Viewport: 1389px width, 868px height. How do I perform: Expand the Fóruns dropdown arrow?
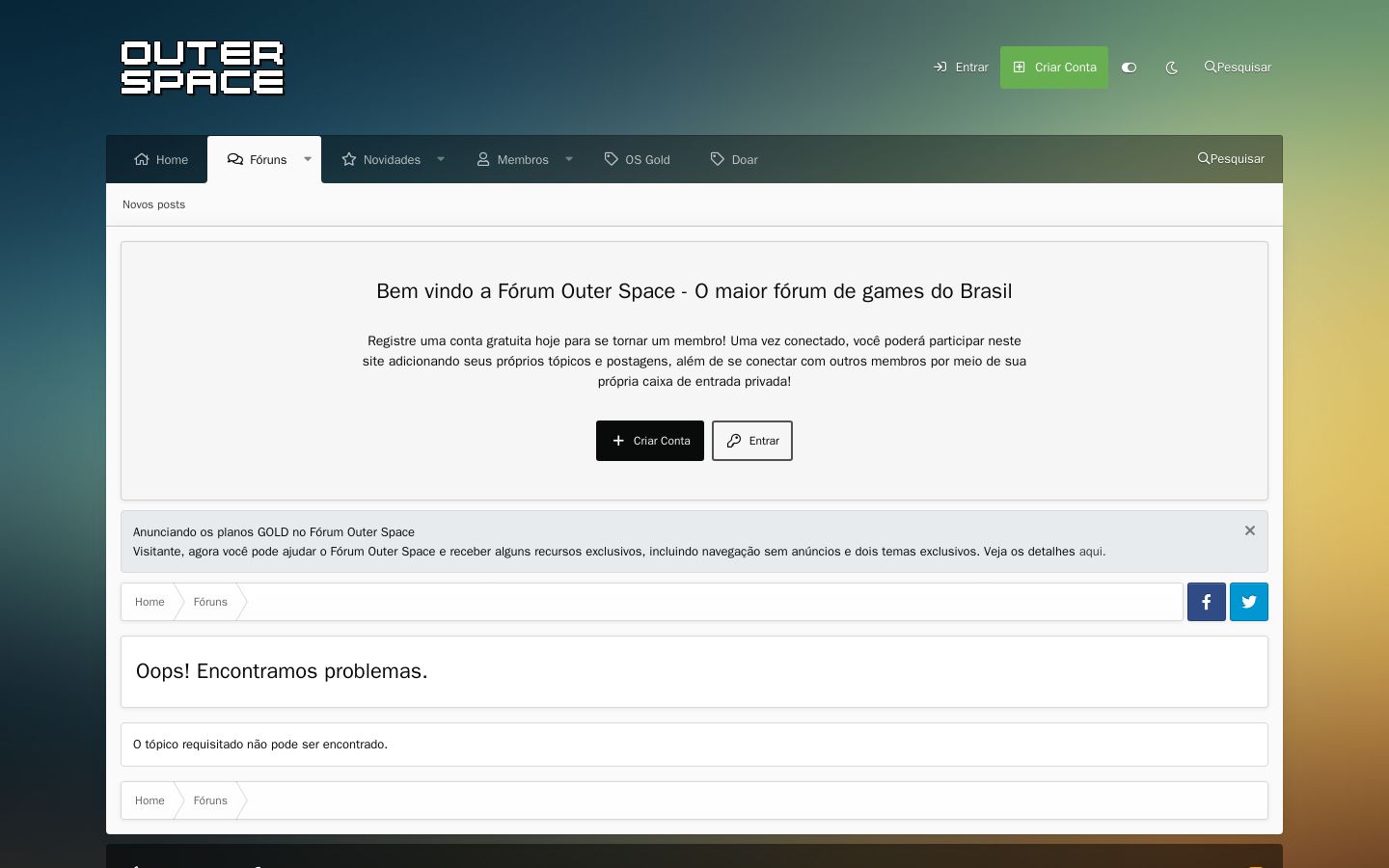[308, 159]
